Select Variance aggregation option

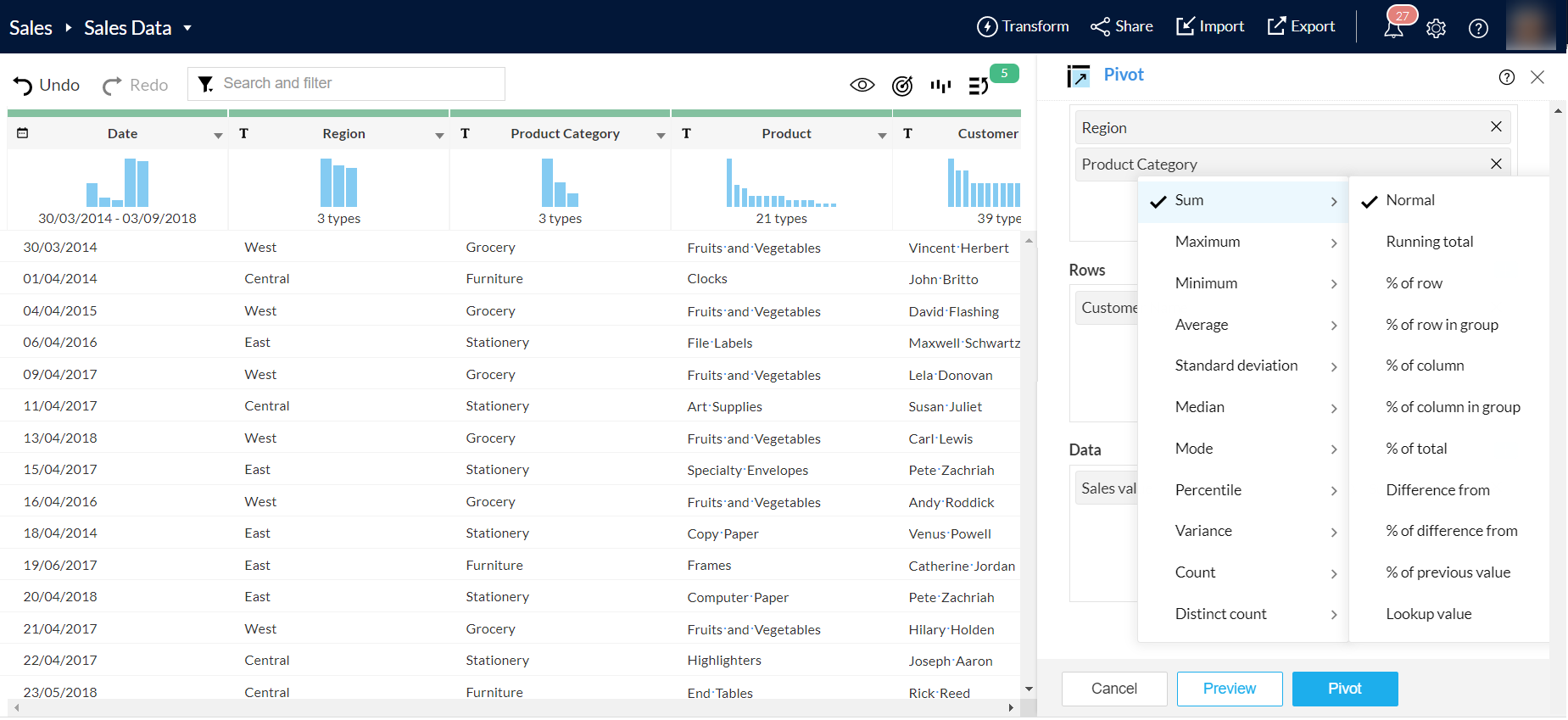(x=1243, y=532)
